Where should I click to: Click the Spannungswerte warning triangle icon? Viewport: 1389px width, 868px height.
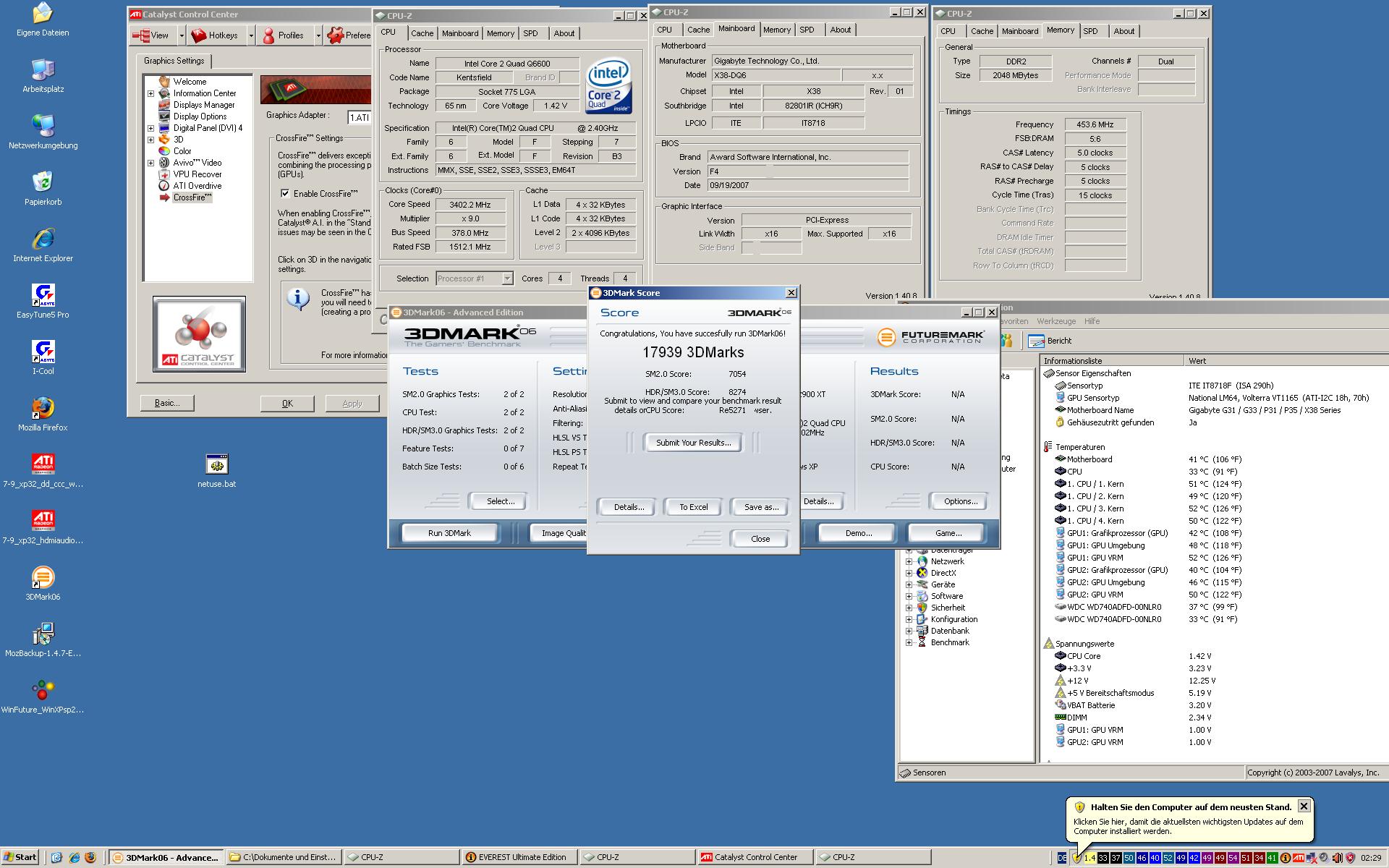coord(1048,643)
